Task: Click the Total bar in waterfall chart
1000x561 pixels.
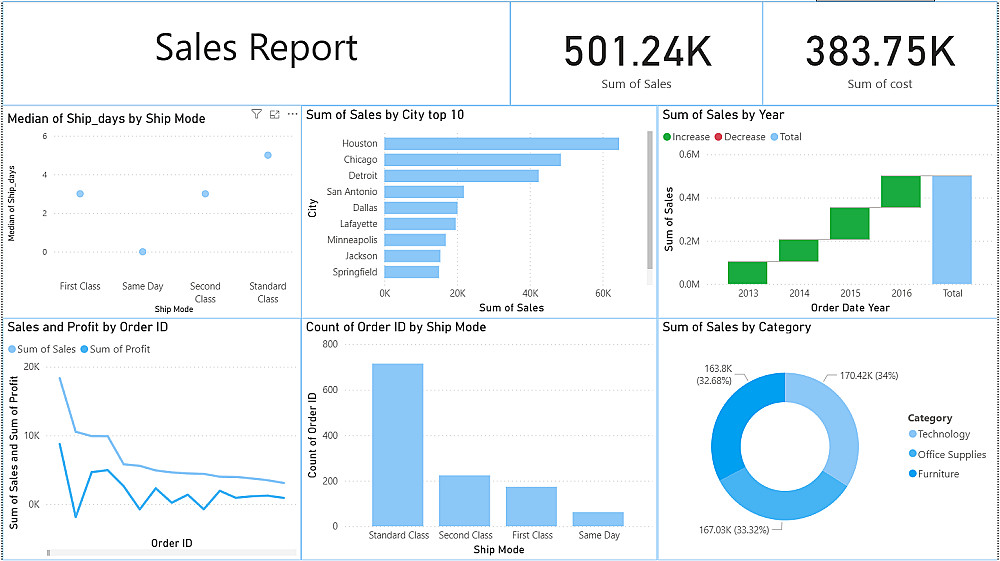Action: click(952, 230)
